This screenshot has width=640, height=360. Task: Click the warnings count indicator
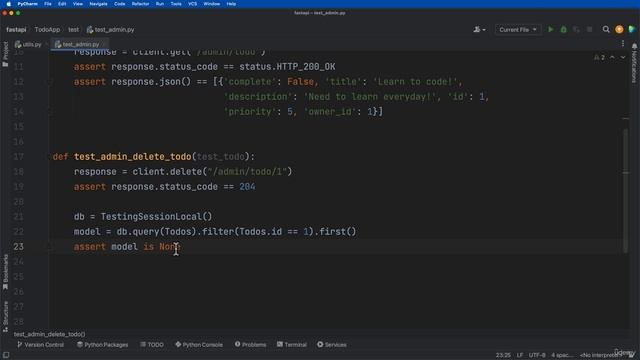(599, 58)
